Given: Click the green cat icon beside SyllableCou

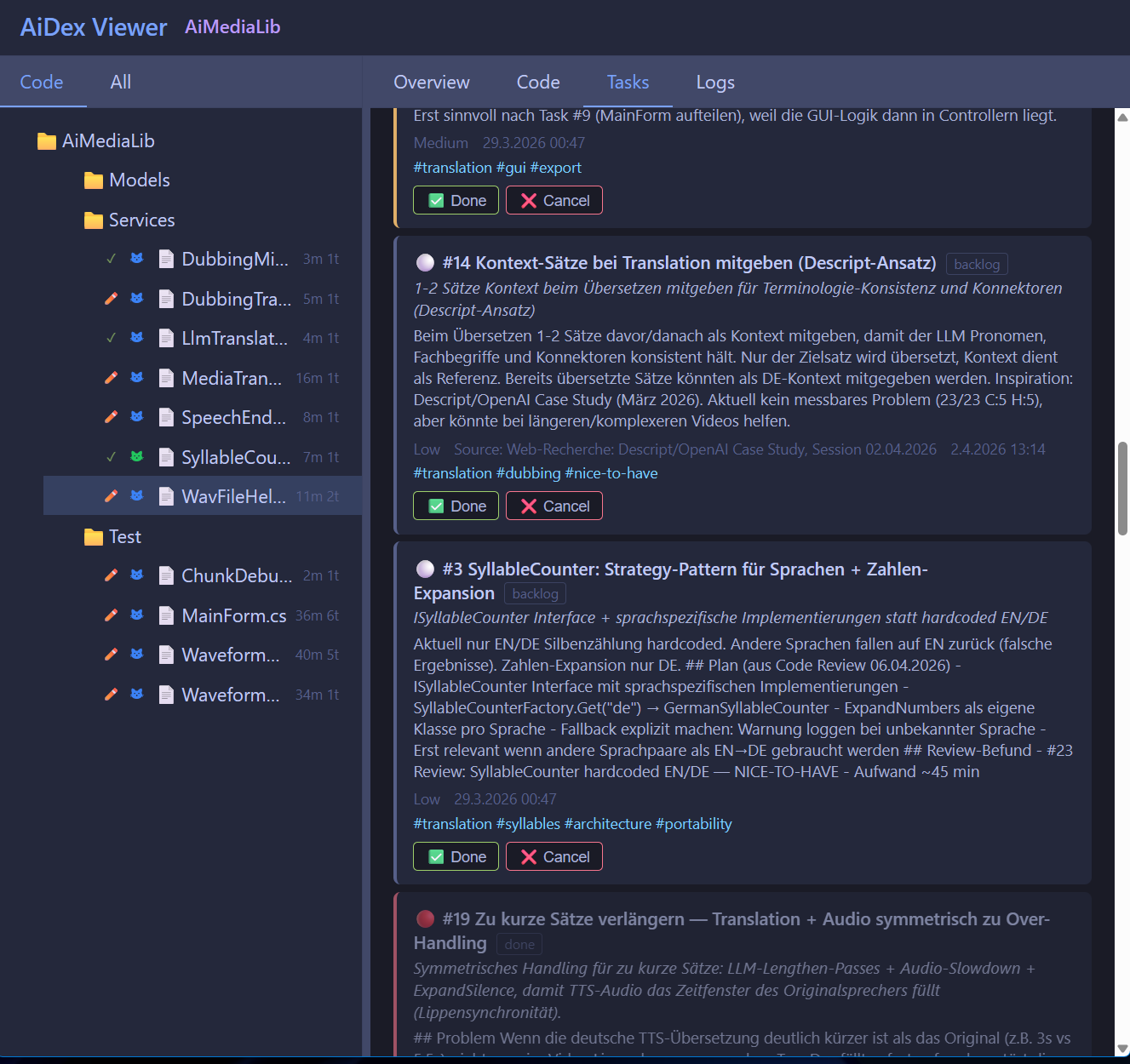Looking at the screenshot, I should coord(137,457).
